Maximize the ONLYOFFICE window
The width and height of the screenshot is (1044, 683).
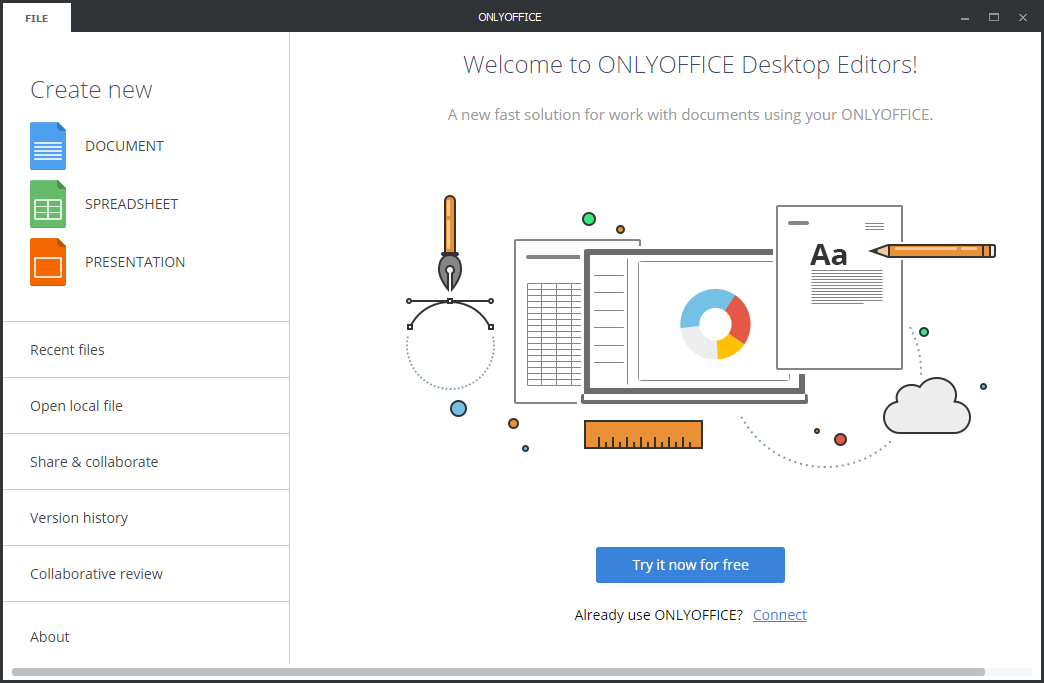pyautogui.click(x=993, y=17)
